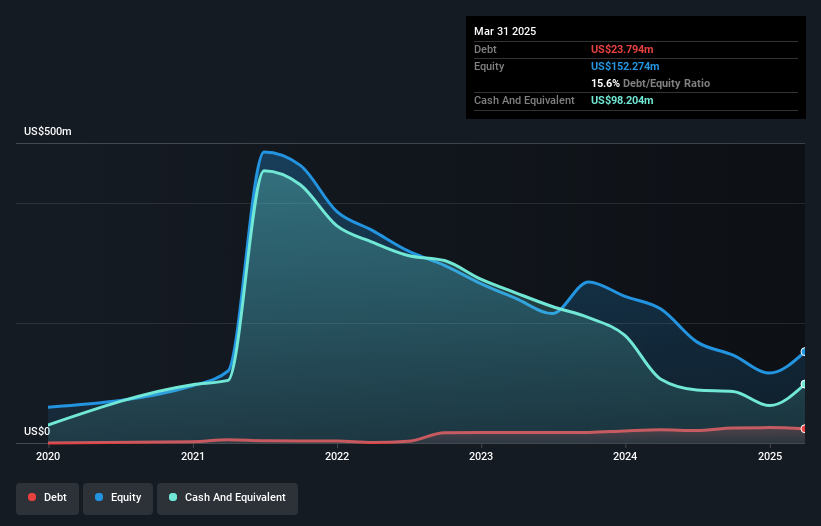Toggle the Cash And Equivalent legend button
Screen dimensions: 821x526
click(227, 498)
